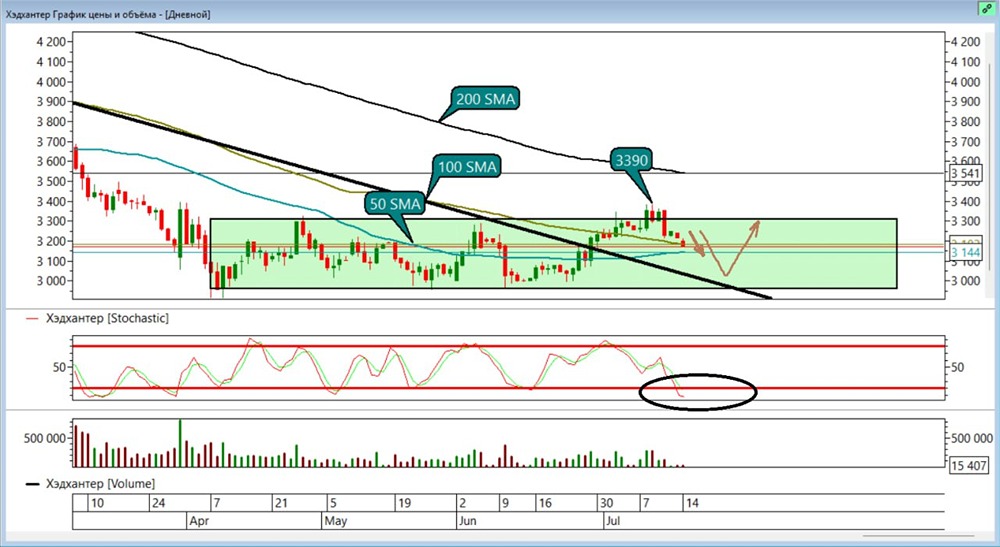Click the 3 541 price tag on right axis

(x=964, y=173)
